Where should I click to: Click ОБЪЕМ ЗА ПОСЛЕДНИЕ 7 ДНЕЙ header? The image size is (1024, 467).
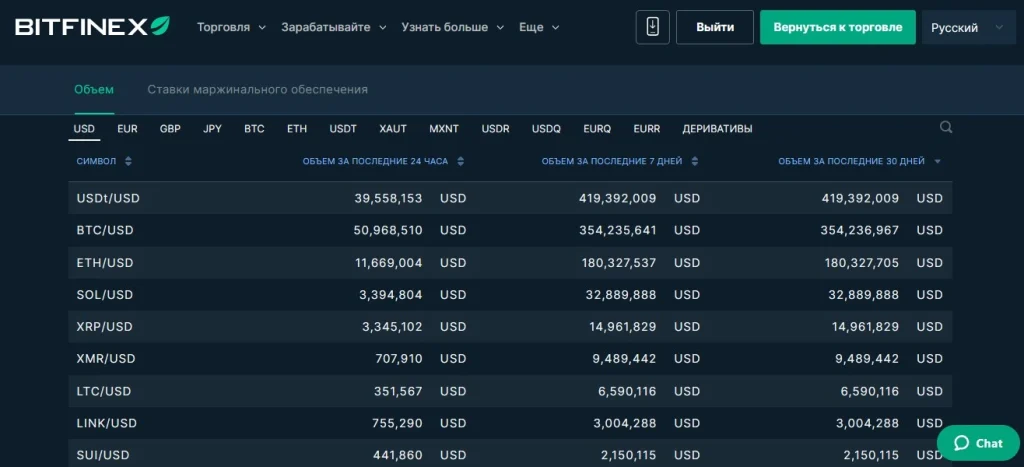click(x=612, y=161)
